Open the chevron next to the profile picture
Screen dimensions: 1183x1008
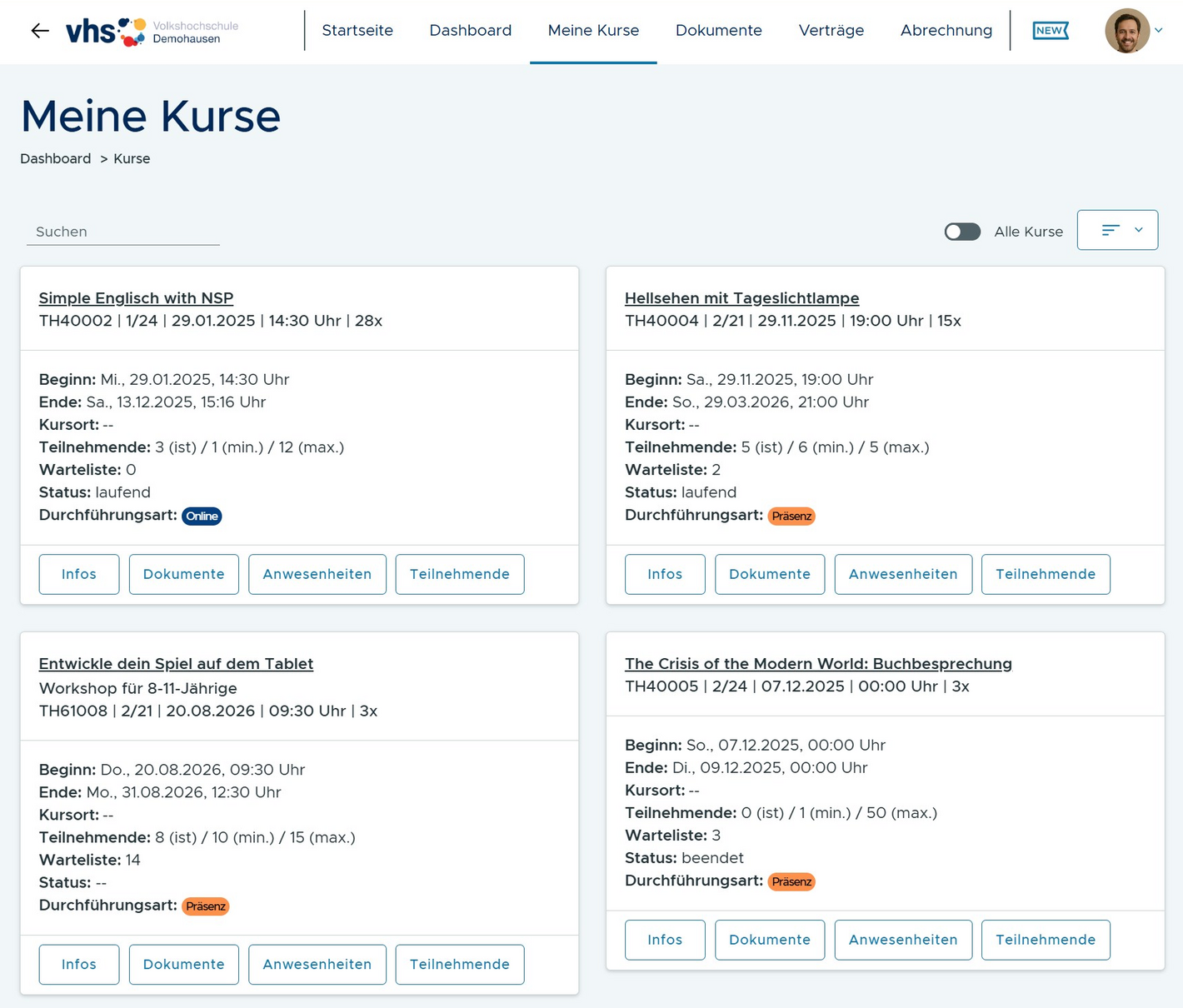click(x=1160, y=30)
